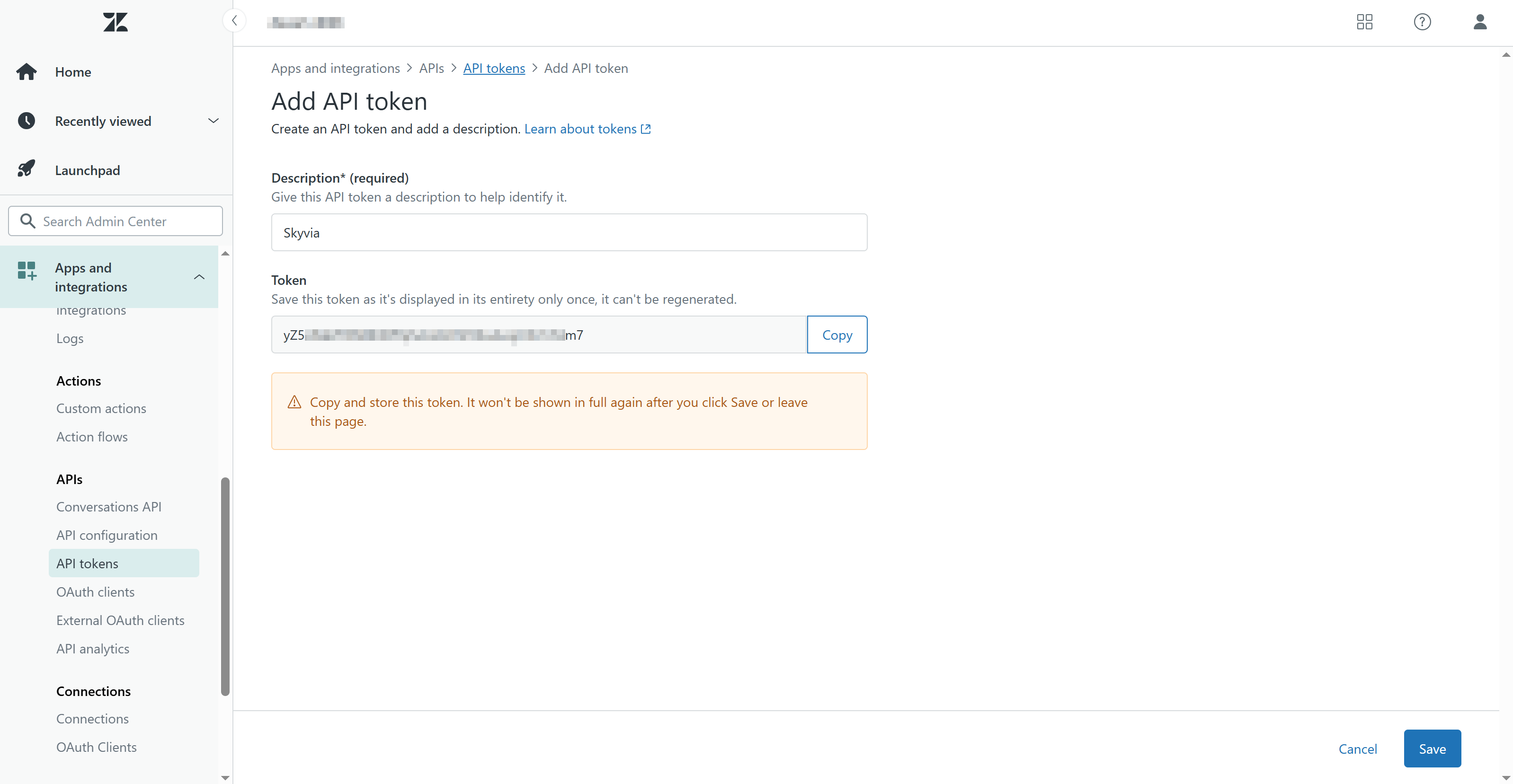Click the warning triangle icon in alert
The width and height of the screenshot is (1513, 784).
click(294, 402)
